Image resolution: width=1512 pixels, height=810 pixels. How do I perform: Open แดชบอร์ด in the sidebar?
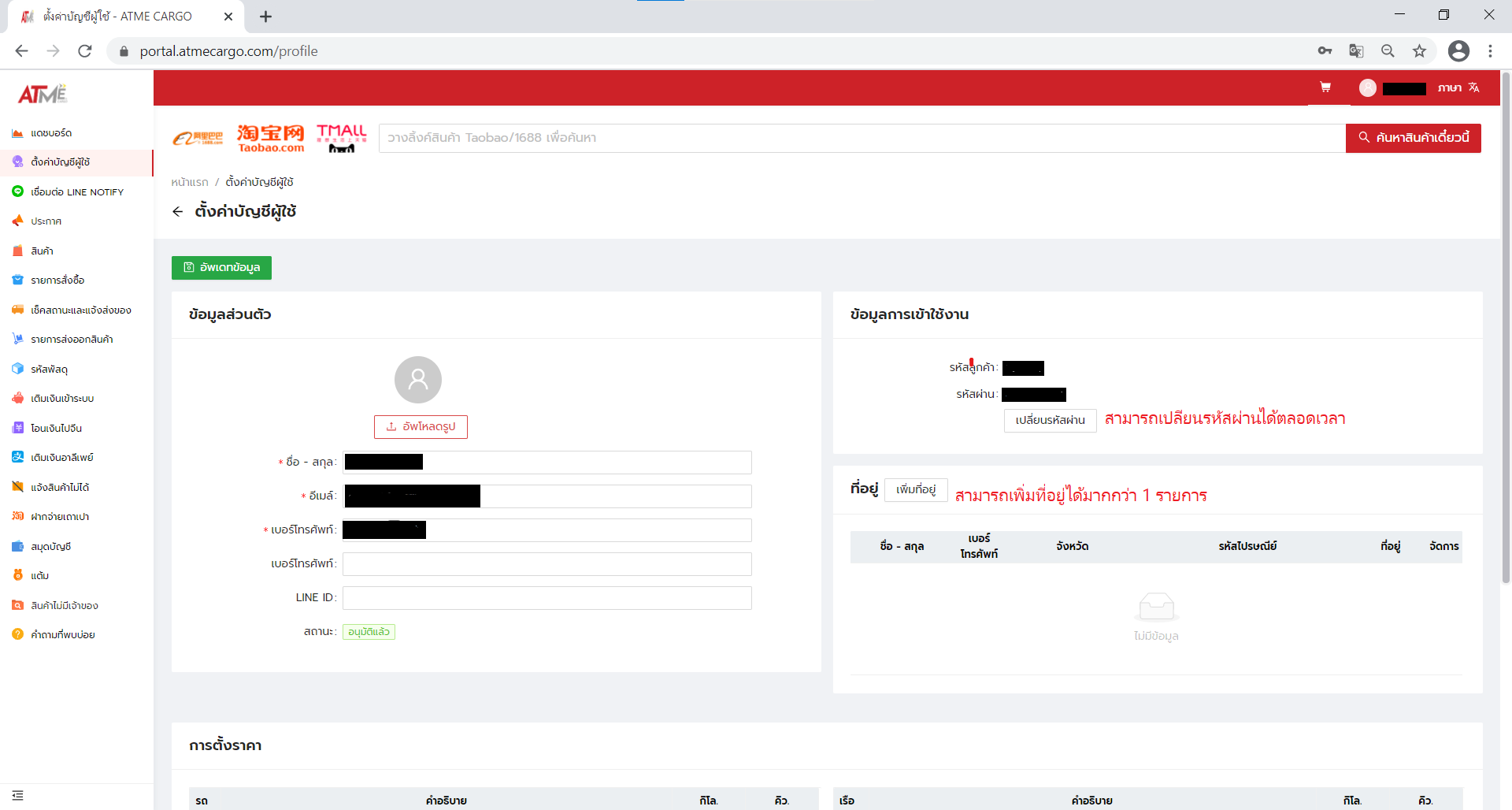tap(51, 133)
